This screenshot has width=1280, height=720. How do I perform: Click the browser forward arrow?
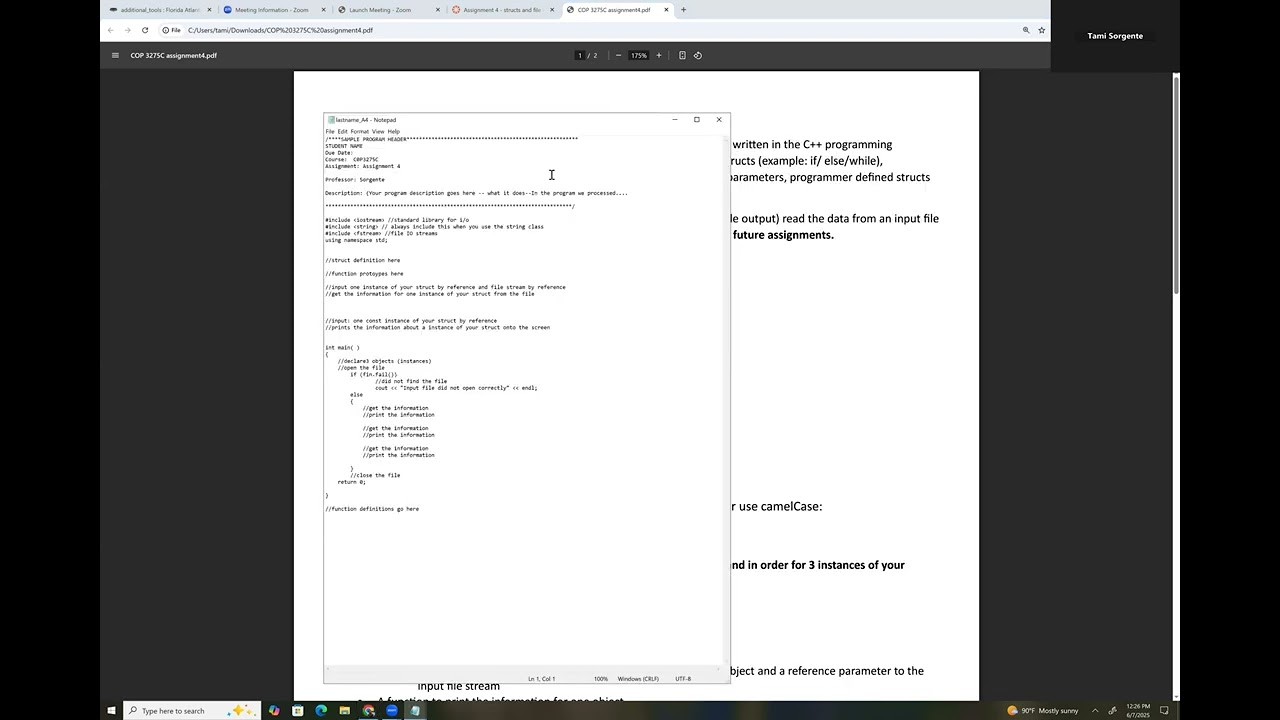point(127,30)
